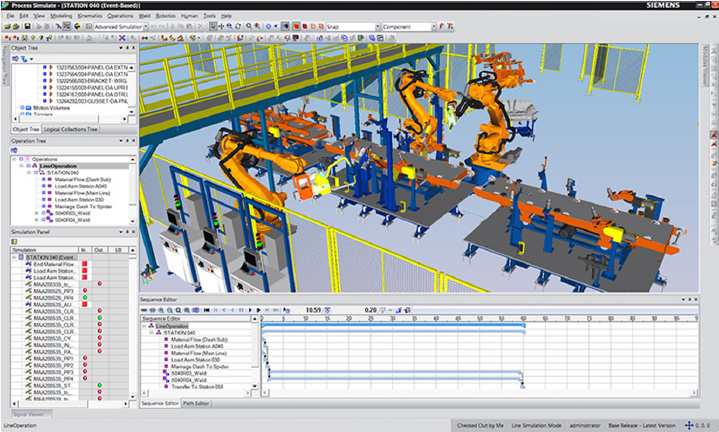Click the S040R03_Weld bar in Gantt timeline
The width and height of the screenshot is (719, 432).
(395, 373)
